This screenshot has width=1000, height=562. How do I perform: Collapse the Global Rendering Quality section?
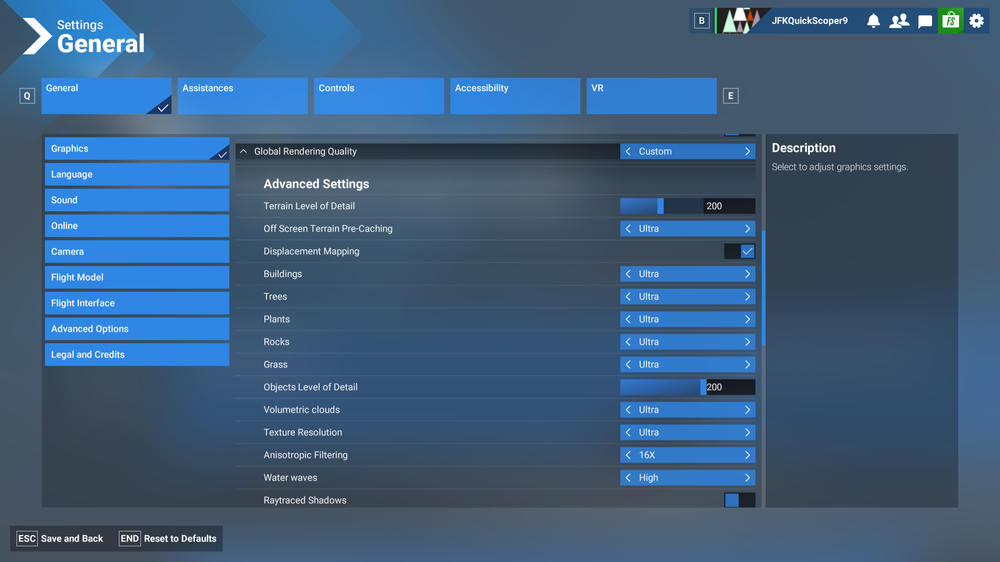click(243, 152)
